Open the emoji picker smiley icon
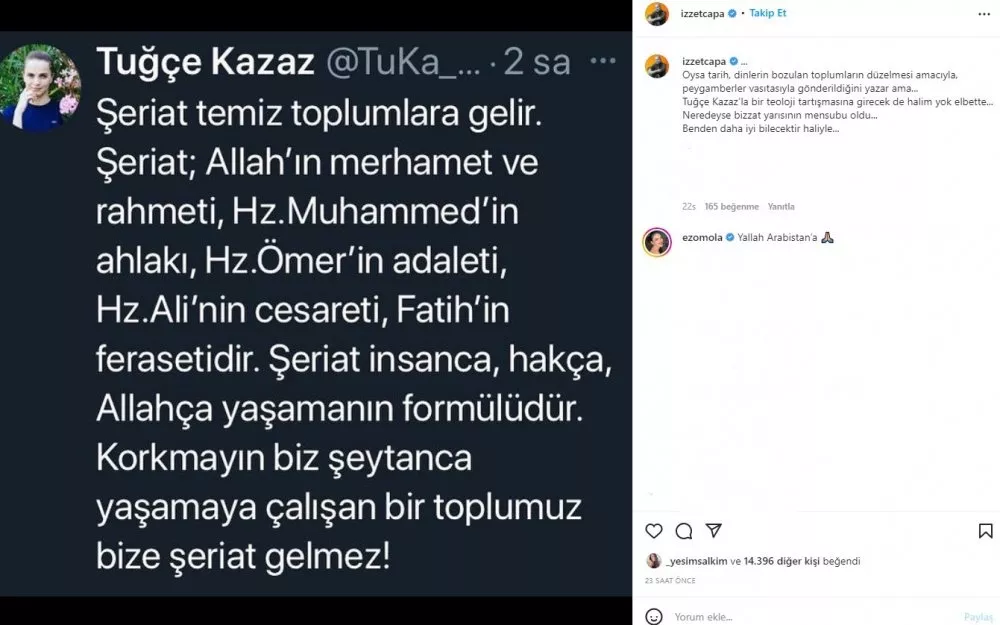Viewport: 1000px width, 625px height. pos(654,616)
